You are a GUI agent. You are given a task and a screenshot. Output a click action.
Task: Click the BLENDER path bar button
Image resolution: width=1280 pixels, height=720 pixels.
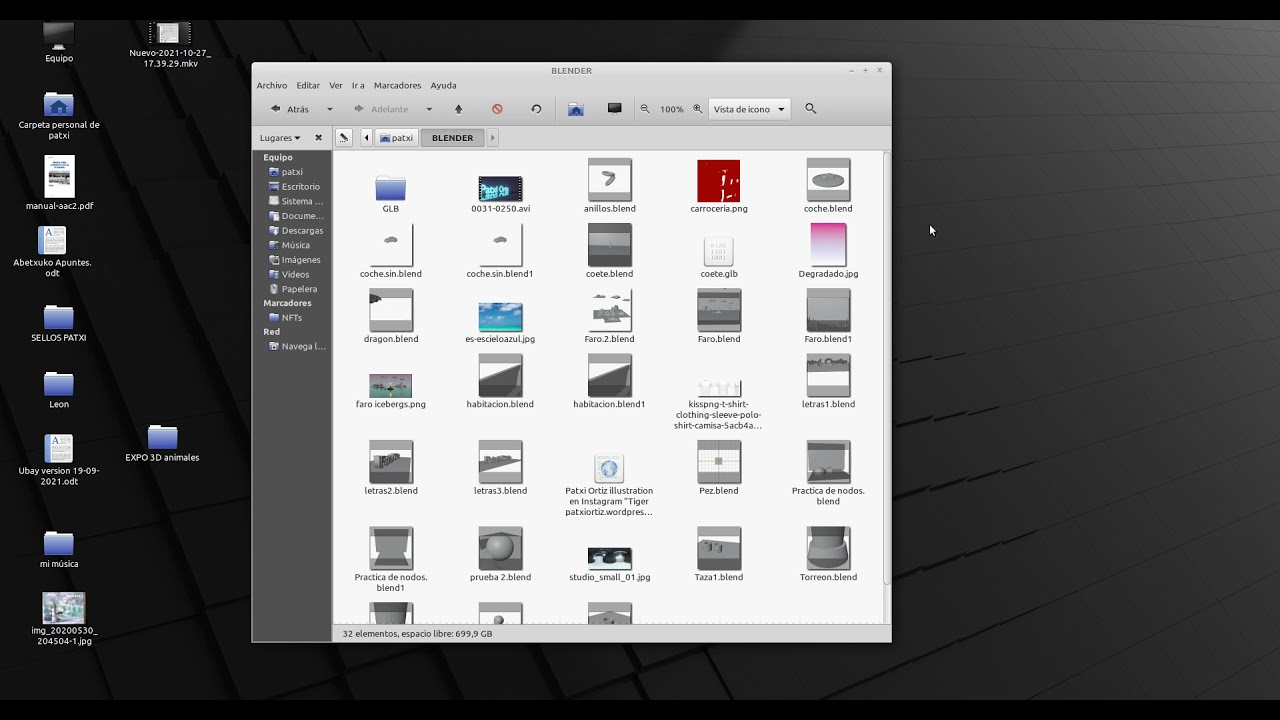pyautogui.click(x=453, y=138)
